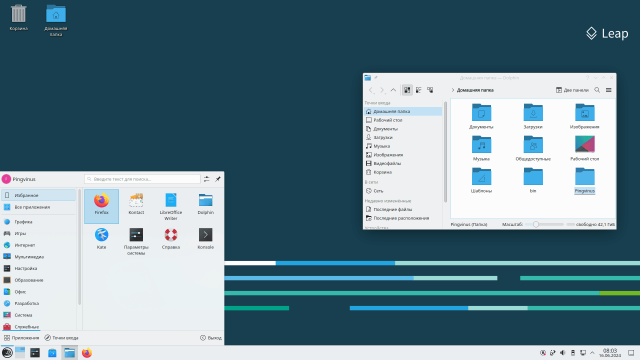The width and height of the screenshot is (640, 360).
Task: Open the Dolphin search magnifier icon
Action: point(597,90)
